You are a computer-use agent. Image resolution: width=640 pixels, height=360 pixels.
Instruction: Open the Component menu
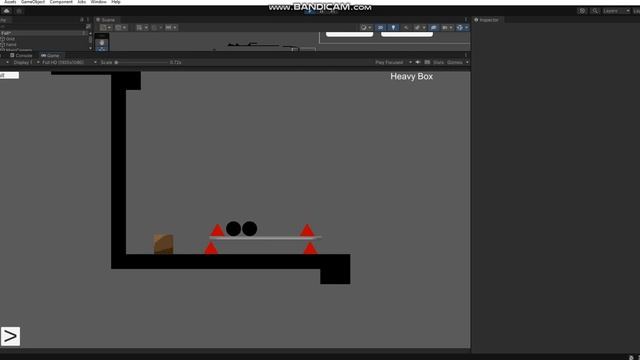61,2
